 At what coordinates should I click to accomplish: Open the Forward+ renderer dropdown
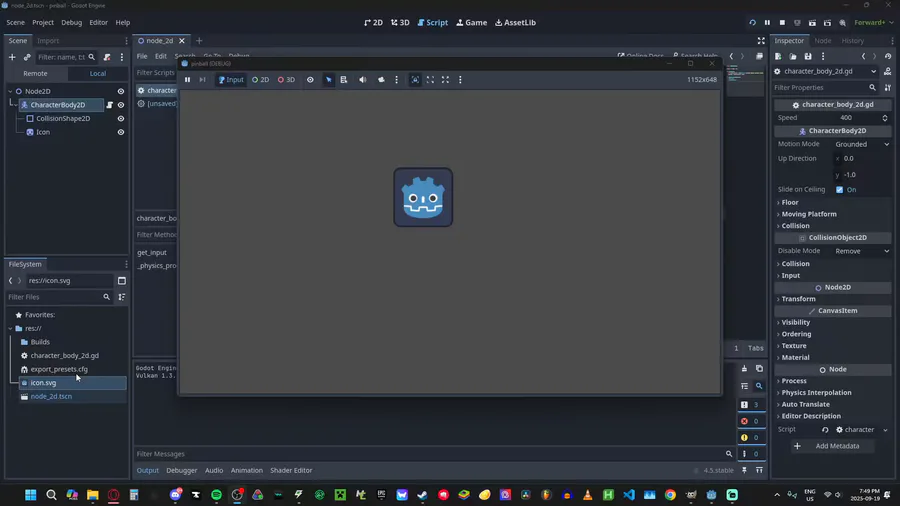pyautogui.click(x=873, y=23)
